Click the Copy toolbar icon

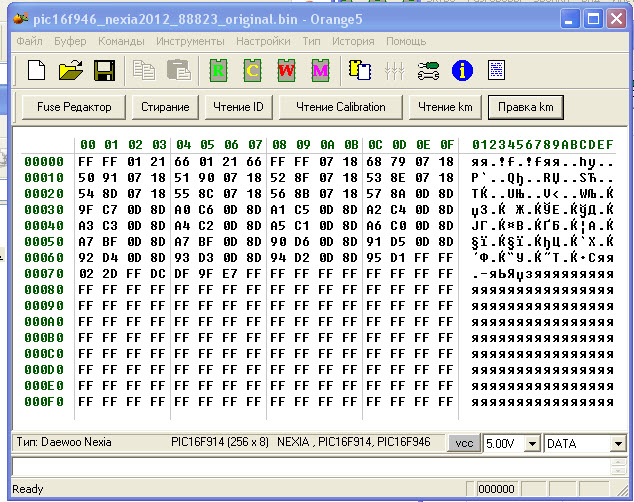click(144, 70)
